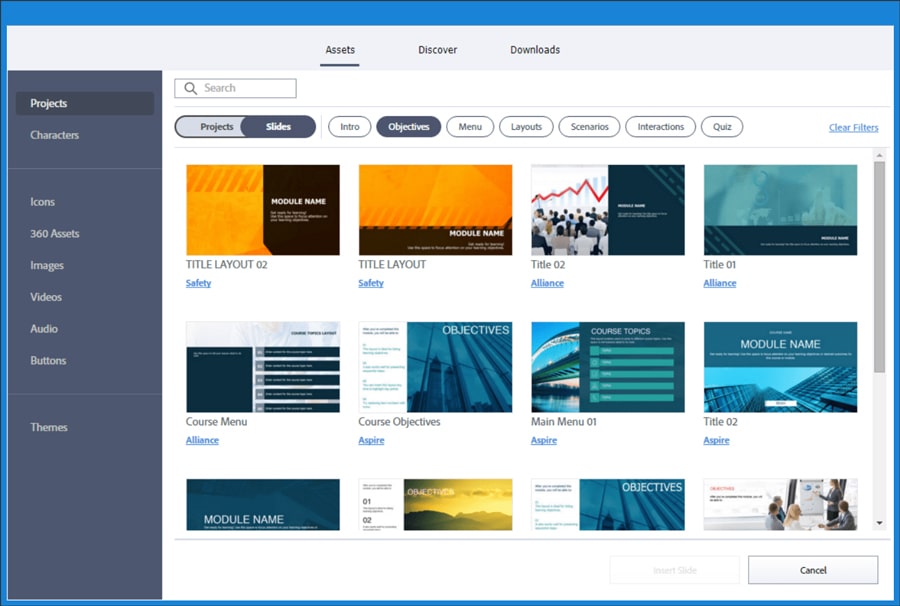Image resolution: width=900 pixels, height=606 pixels.
Task: Select the Alliance Title 02 thumbnail
Action: point(608,210)
